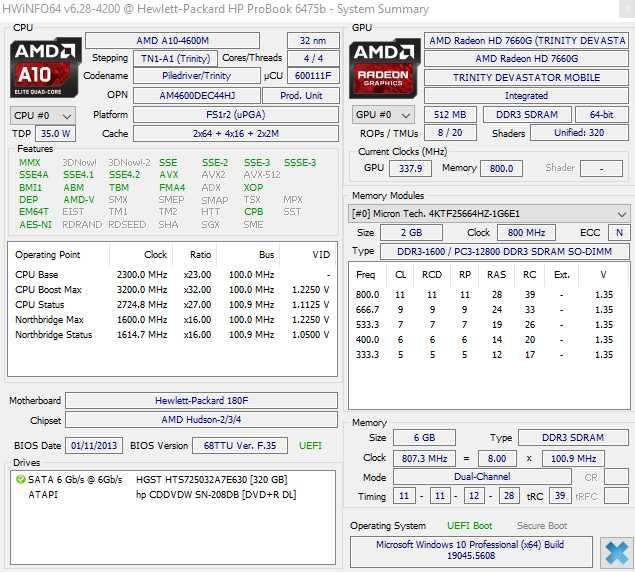Click the CPB feature label
The image size is (635, 572).
pos(253,212)
